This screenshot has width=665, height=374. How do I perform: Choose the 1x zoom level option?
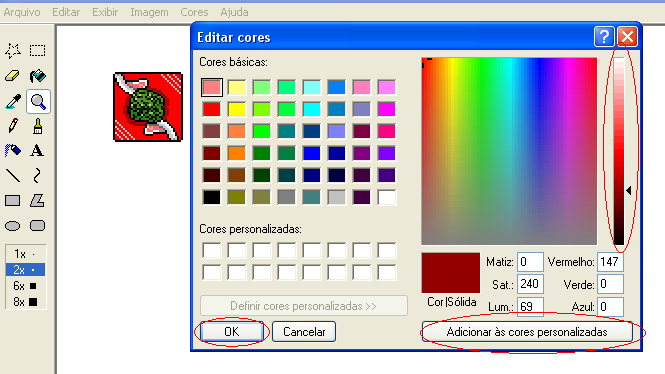pos(25,254)
